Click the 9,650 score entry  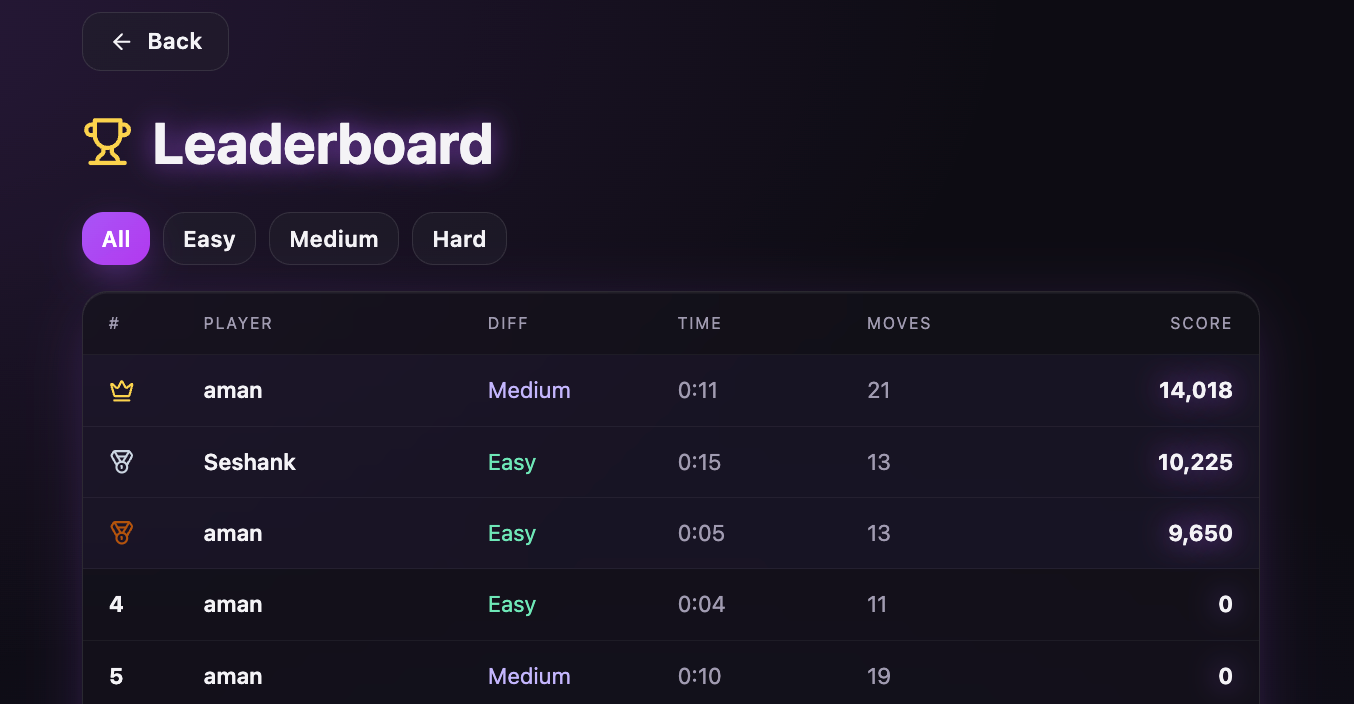click(1200, 533)
